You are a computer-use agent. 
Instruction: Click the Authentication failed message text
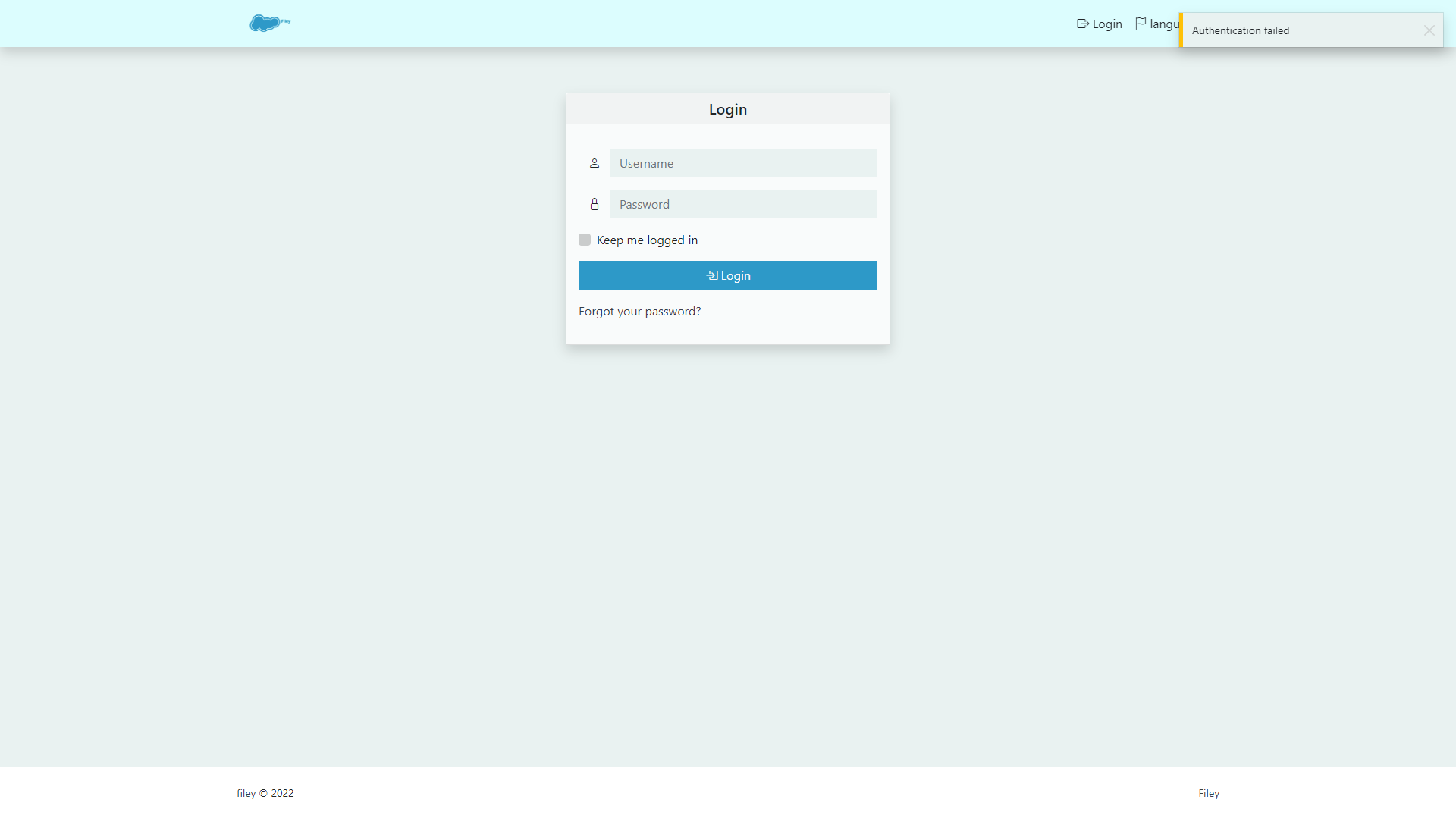click(1240, 30)
